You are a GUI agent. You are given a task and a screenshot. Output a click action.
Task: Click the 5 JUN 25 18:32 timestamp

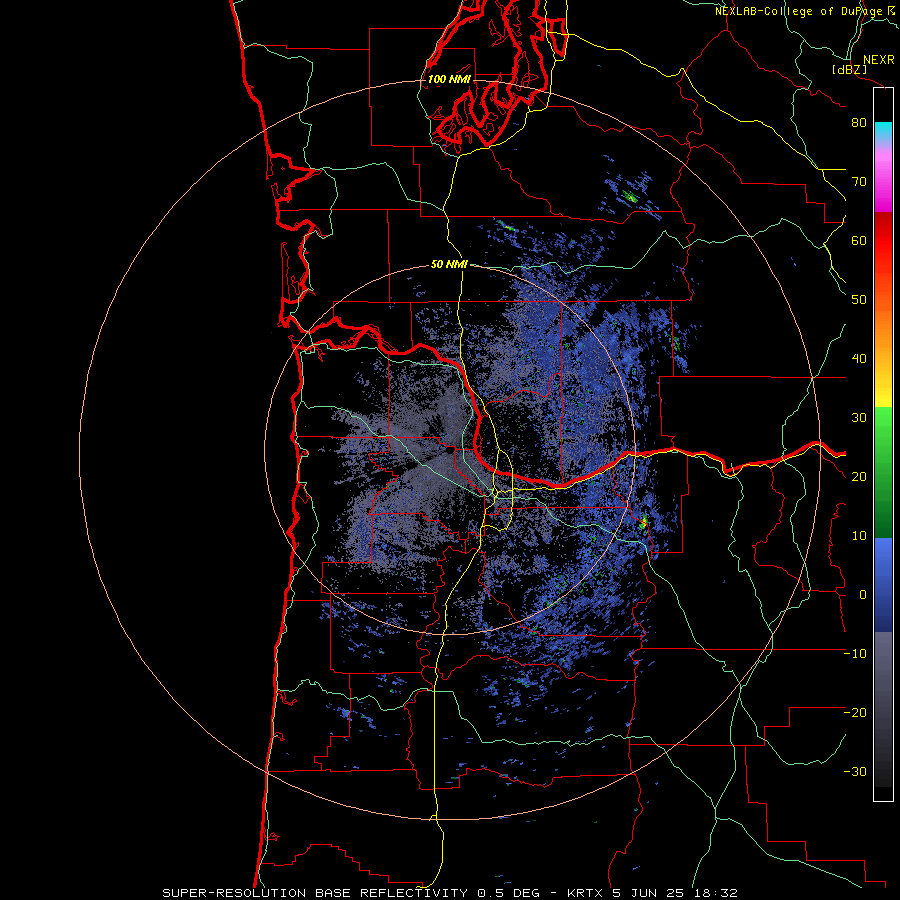tap(676, 893)
